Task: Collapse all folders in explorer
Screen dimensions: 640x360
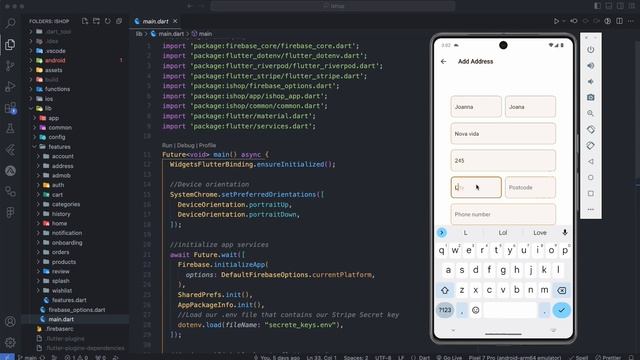Action: [119, 21]
